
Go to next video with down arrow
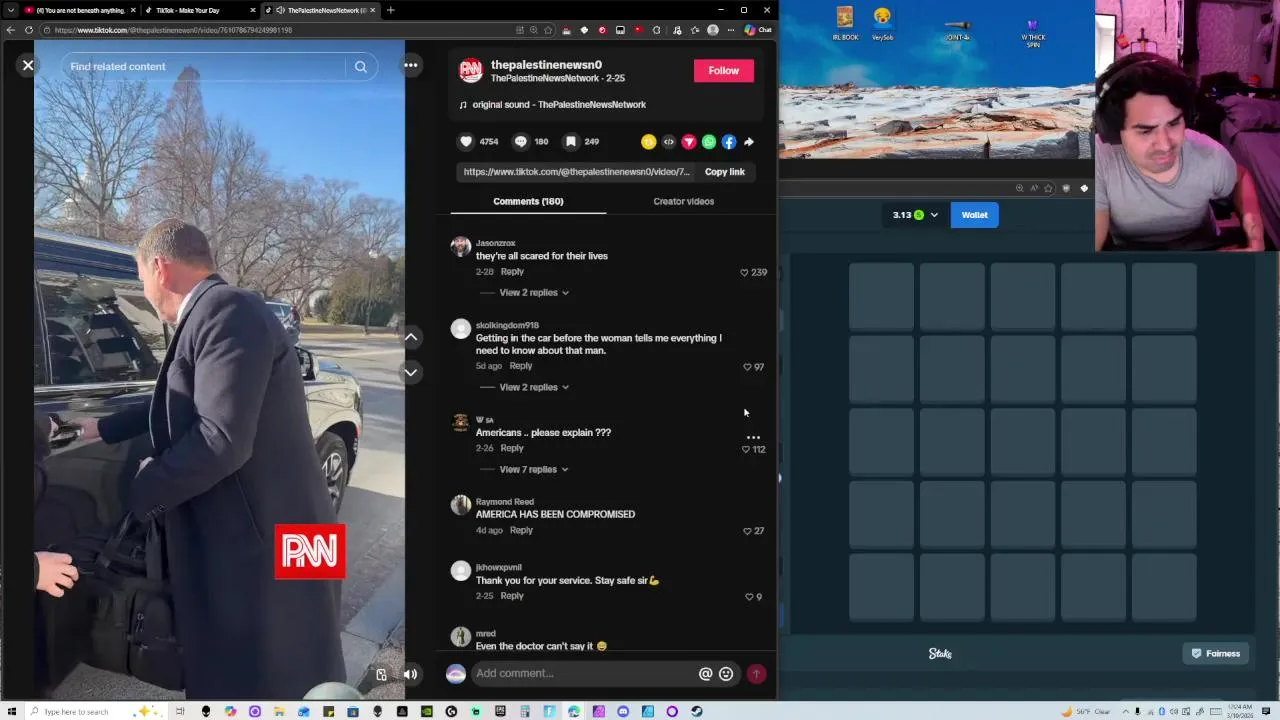click(x=411, y=372)
